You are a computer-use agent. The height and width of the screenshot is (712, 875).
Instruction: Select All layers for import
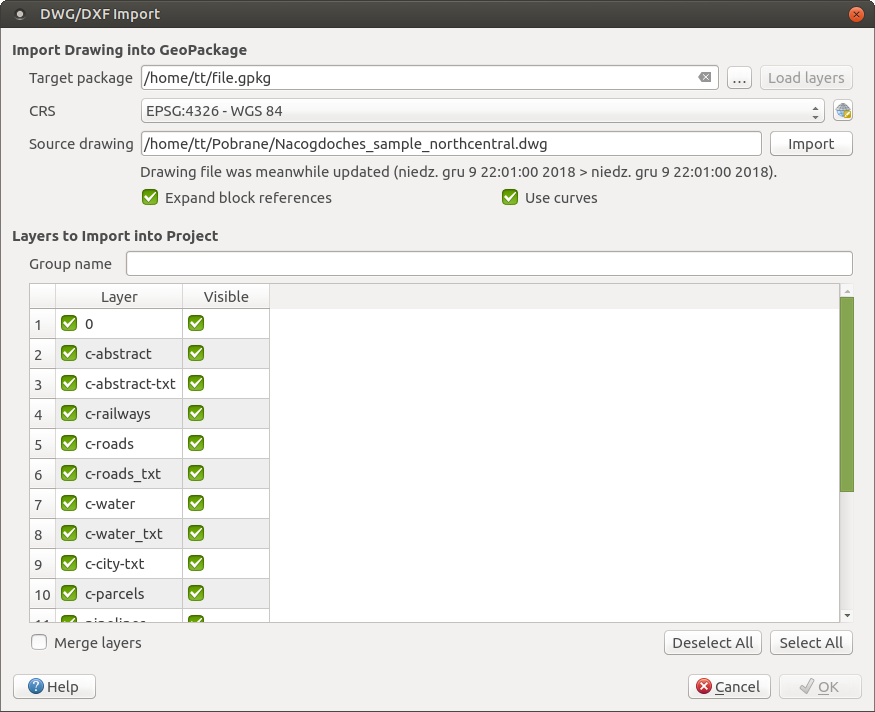point(811,642)
